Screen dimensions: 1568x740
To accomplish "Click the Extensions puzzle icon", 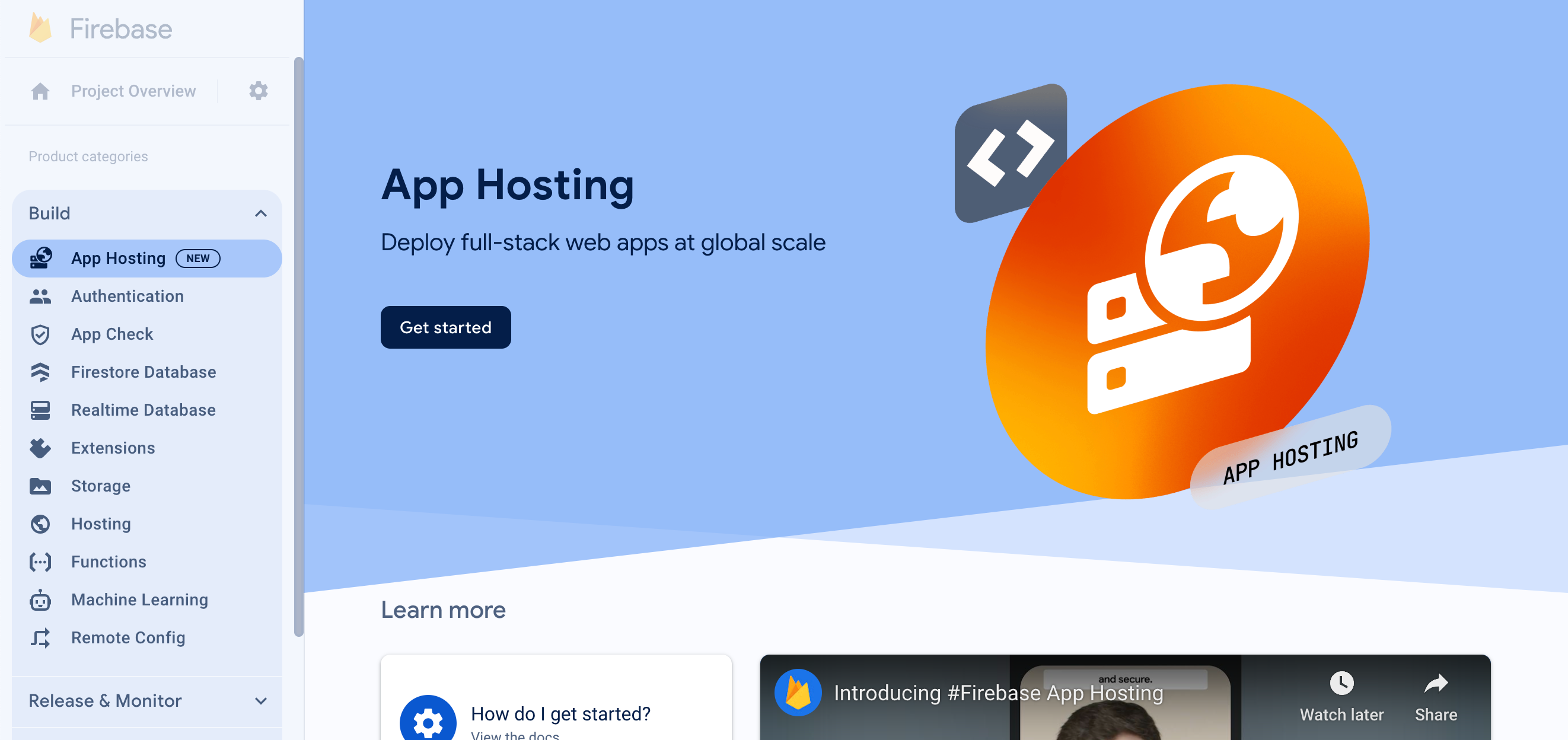I will 41,447.
